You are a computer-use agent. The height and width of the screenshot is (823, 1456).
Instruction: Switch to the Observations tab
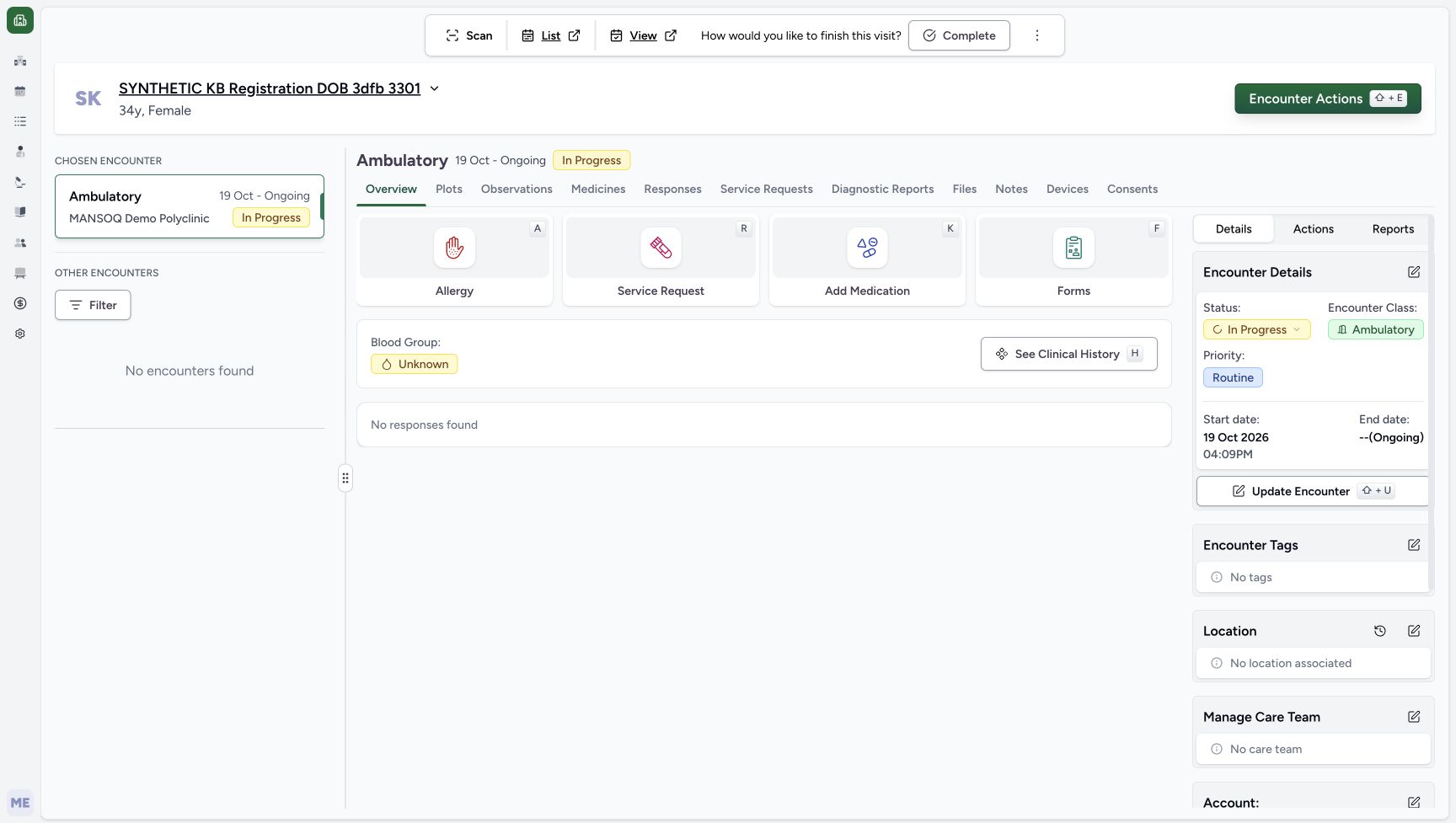point(517,189)
